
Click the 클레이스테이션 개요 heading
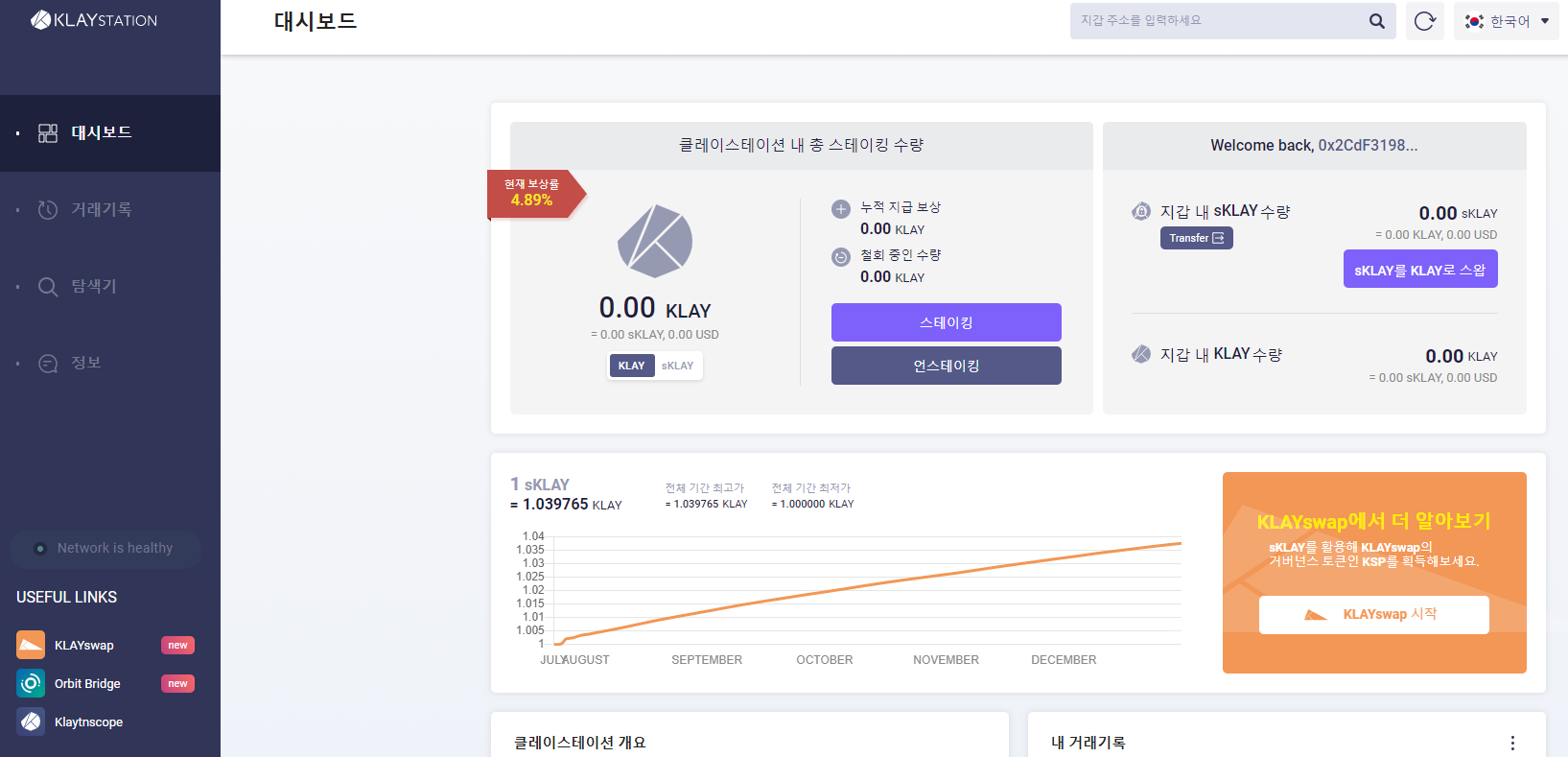click(x=580, y=743)
